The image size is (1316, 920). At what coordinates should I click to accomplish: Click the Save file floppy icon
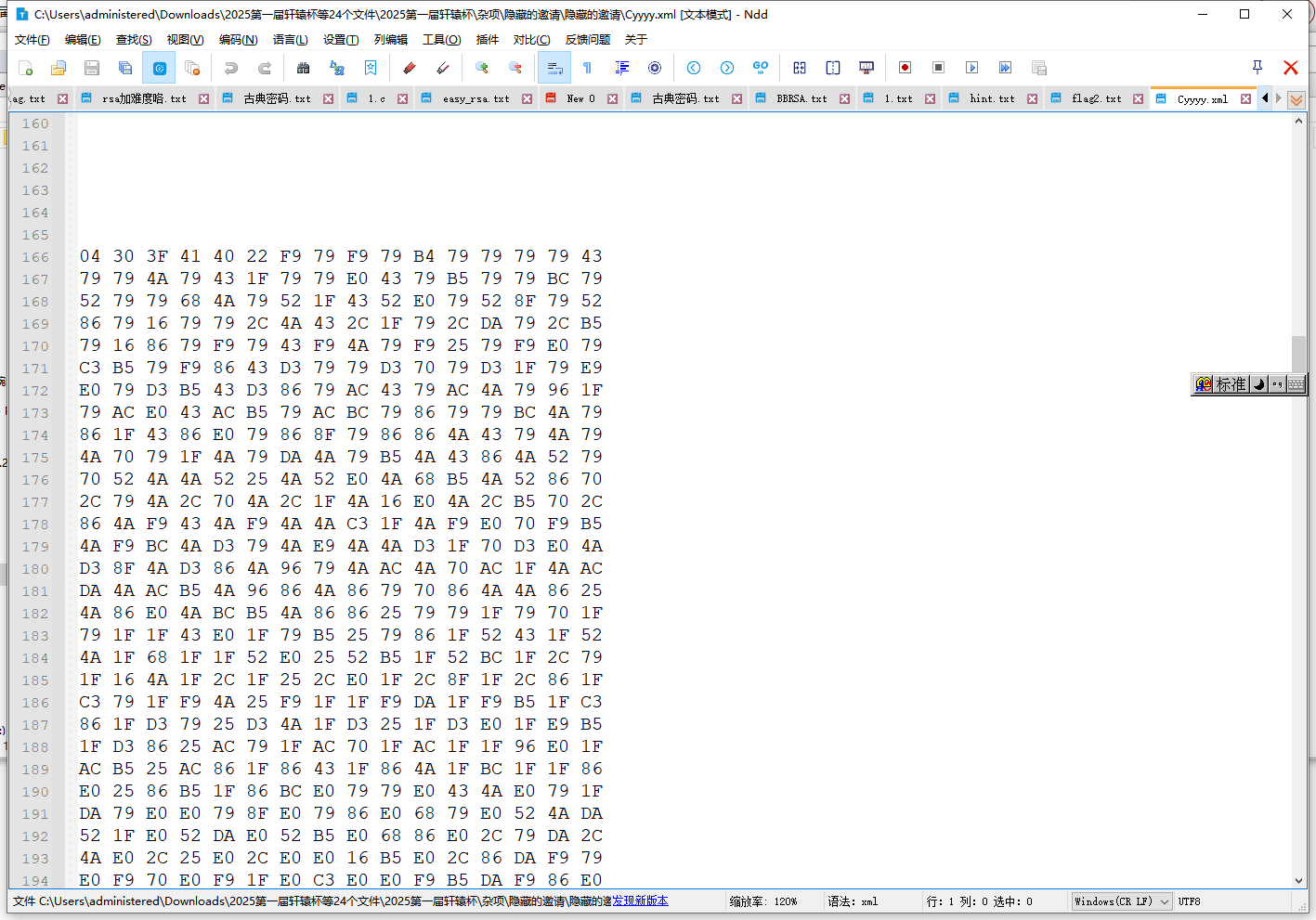pos(91,68)
